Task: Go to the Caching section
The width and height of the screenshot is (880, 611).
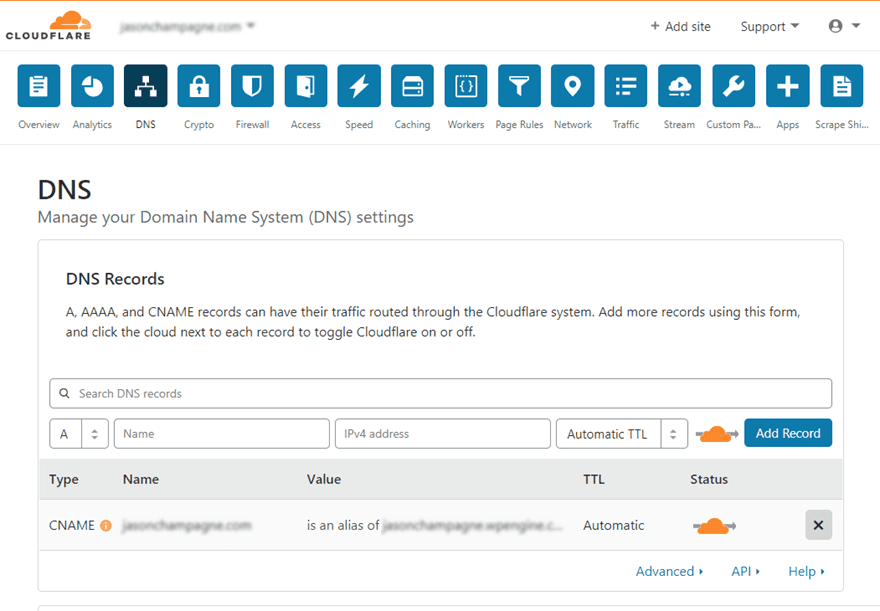Action: [x=412, y=85]
